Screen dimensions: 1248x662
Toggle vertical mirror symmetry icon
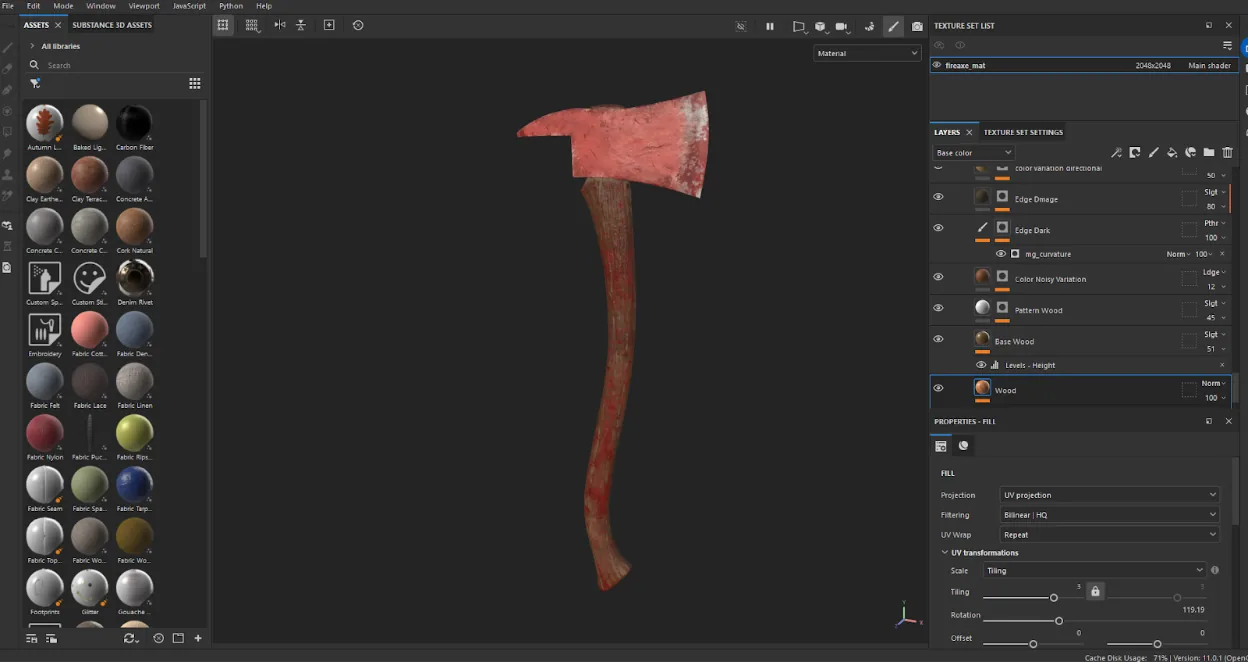click(x=301, y=25)
